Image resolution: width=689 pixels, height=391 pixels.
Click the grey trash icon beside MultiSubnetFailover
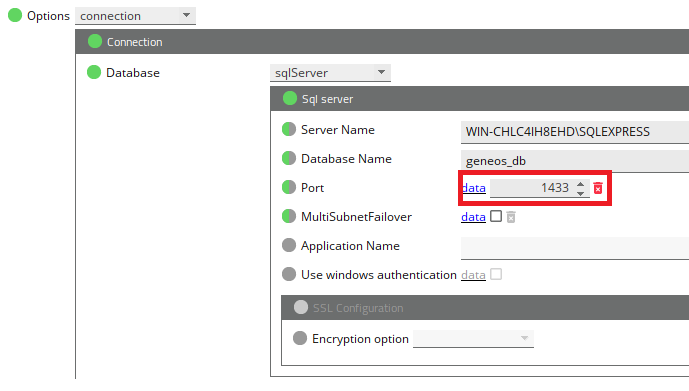click(511, 217)
